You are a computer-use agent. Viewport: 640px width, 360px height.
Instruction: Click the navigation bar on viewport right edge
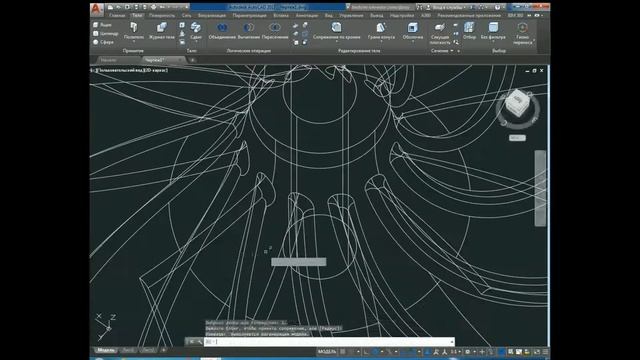click(540, 188)
